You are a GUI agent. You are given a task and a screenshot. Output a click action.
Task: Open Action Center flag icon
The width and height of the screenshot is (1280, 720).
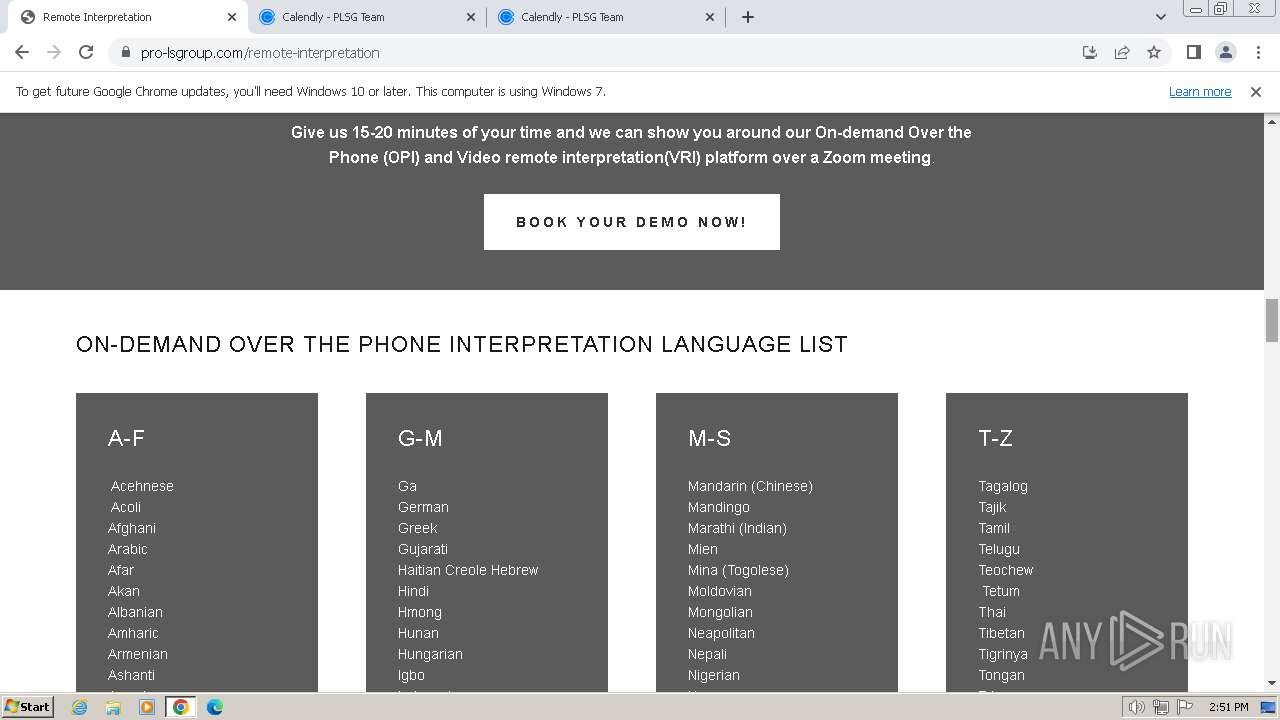point(1185,707)
